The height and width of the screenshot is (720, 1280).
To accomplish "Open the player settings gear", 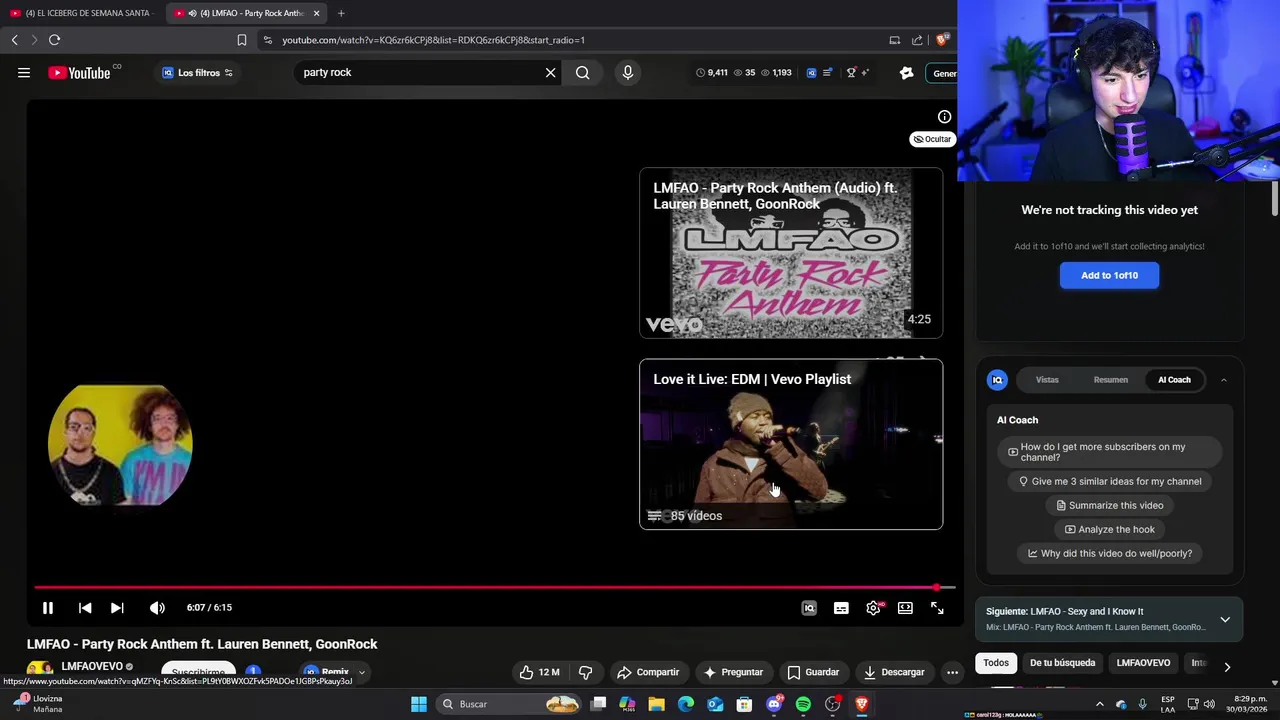I will point(873,607).
